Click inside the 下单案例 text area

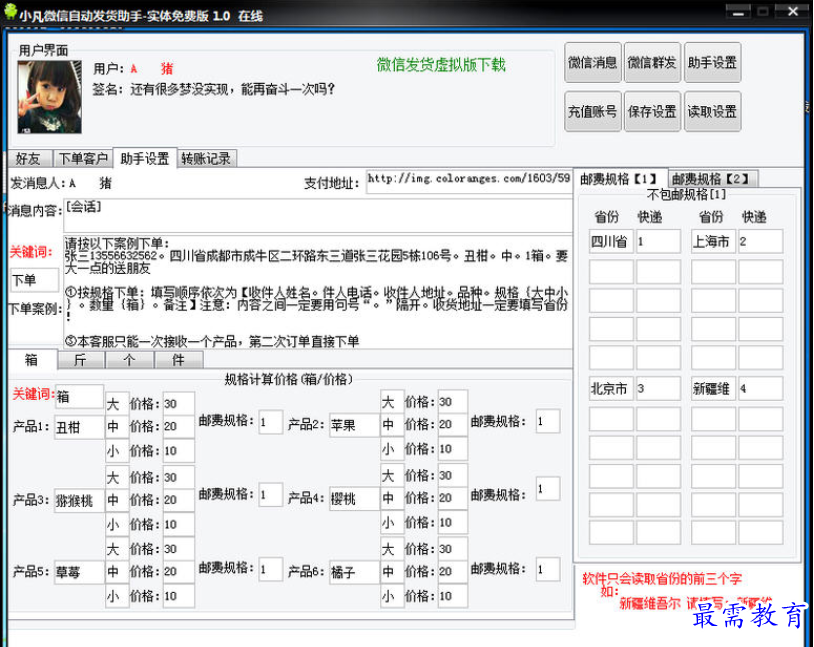[x=317, y=291]
